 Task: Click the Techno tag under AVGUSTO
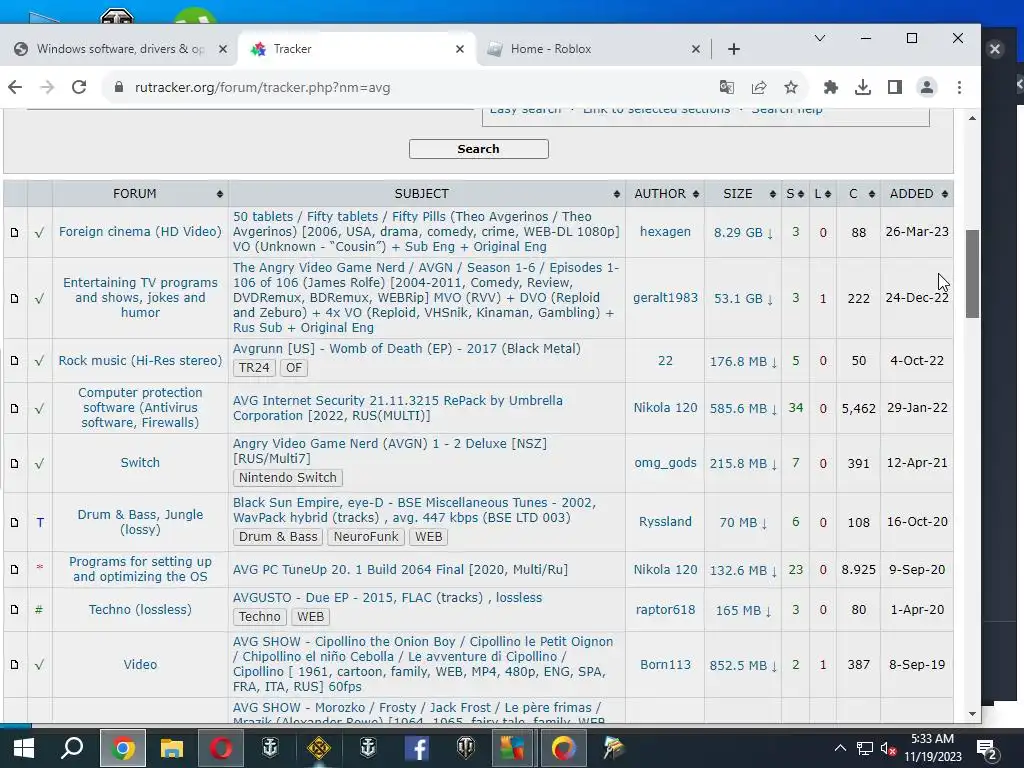tap(259, 616)
